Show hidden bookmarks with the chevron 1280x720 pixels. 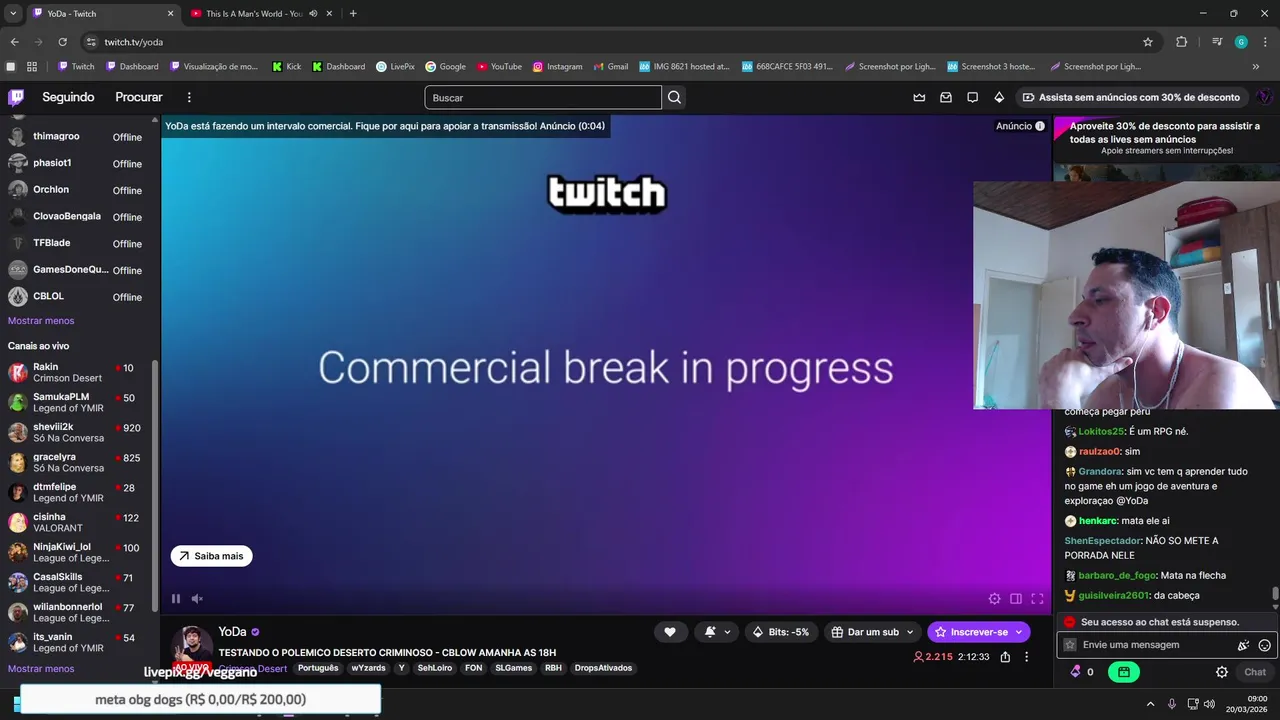(x=1256, y=67)
